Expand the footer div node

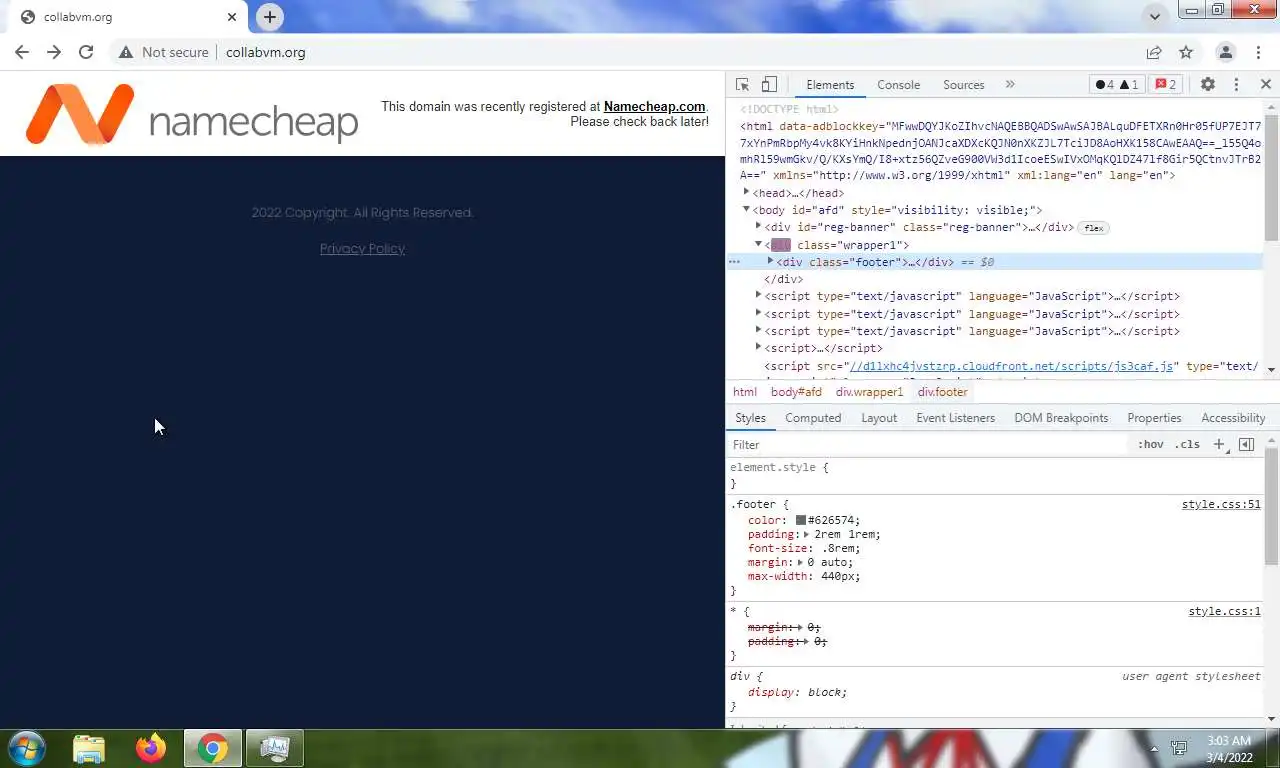pyautogui.click(x=770, y=261)
